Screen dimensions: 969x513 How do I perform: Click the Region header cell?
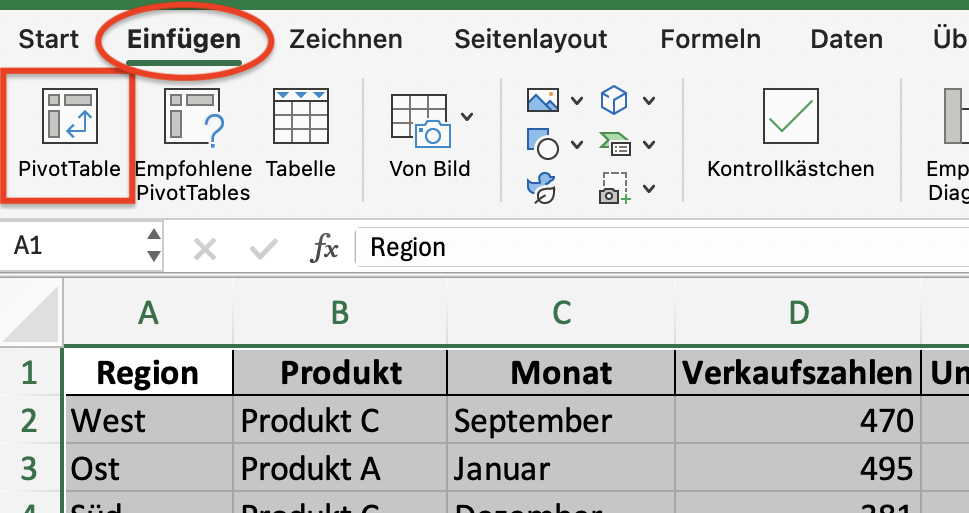[x=148, y=373]
